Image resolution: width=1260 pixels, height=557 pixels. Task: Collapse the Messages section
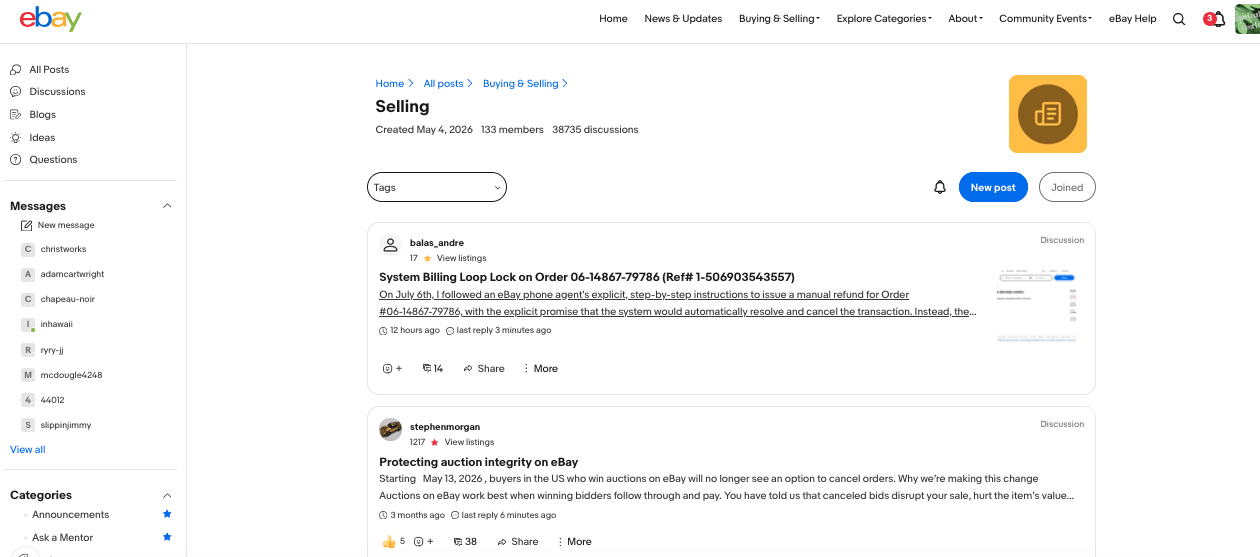[167, 206]
